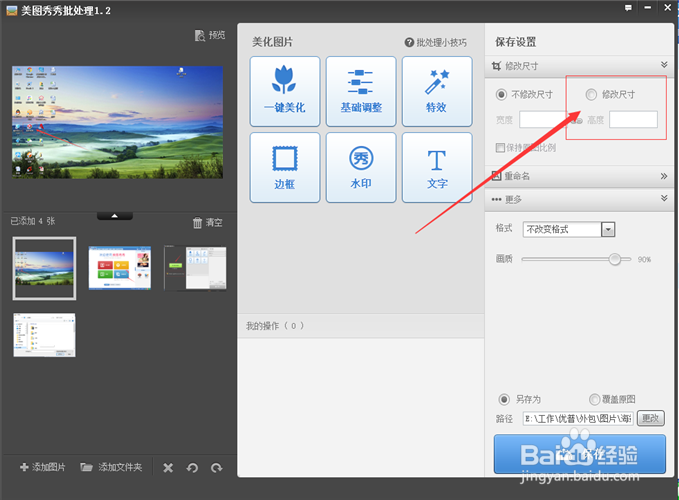Open the 特效 effects tool

point(437,91)
